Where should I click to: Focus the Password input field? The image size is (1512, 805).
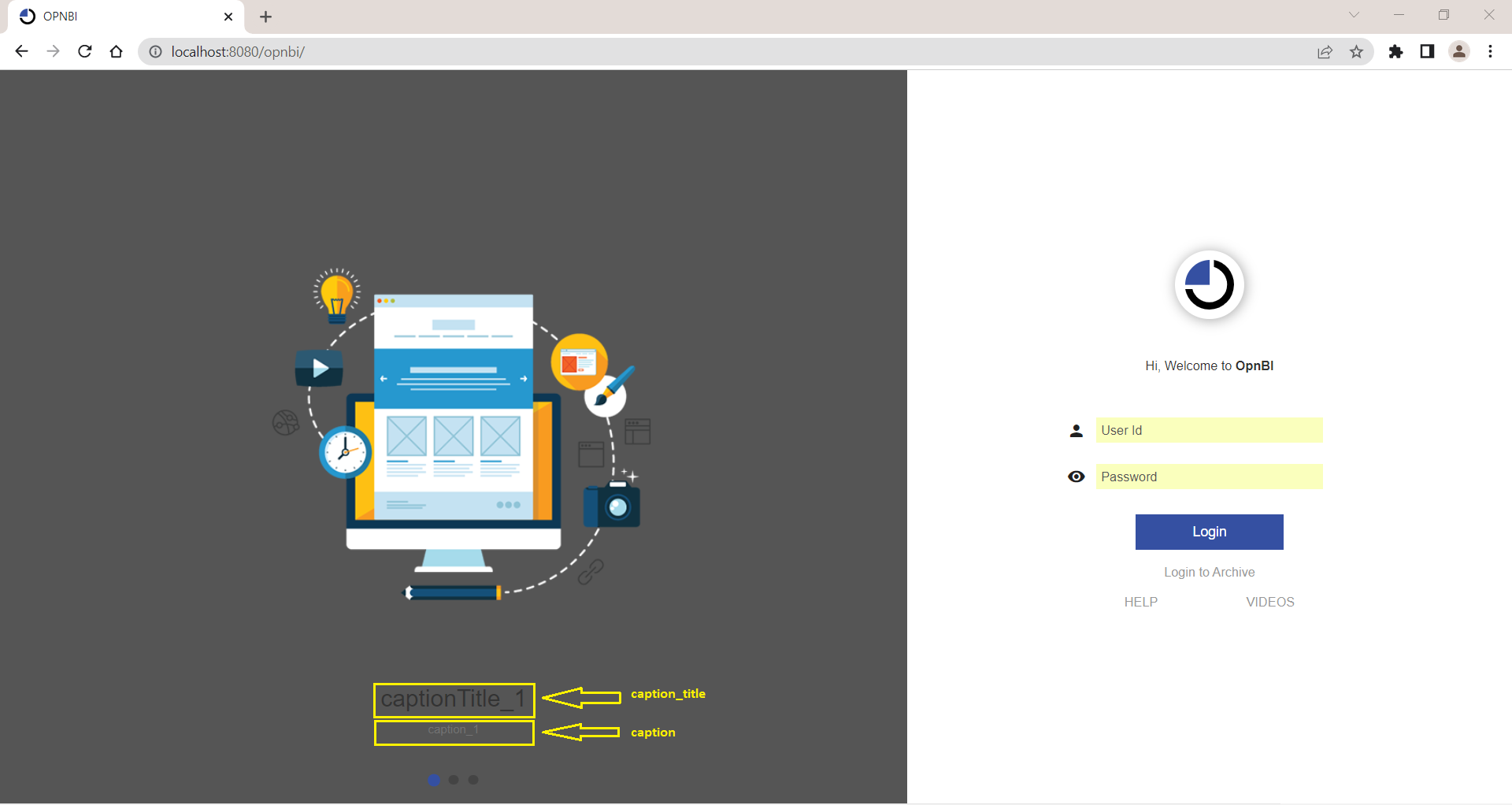click(x=1209, y=477)
